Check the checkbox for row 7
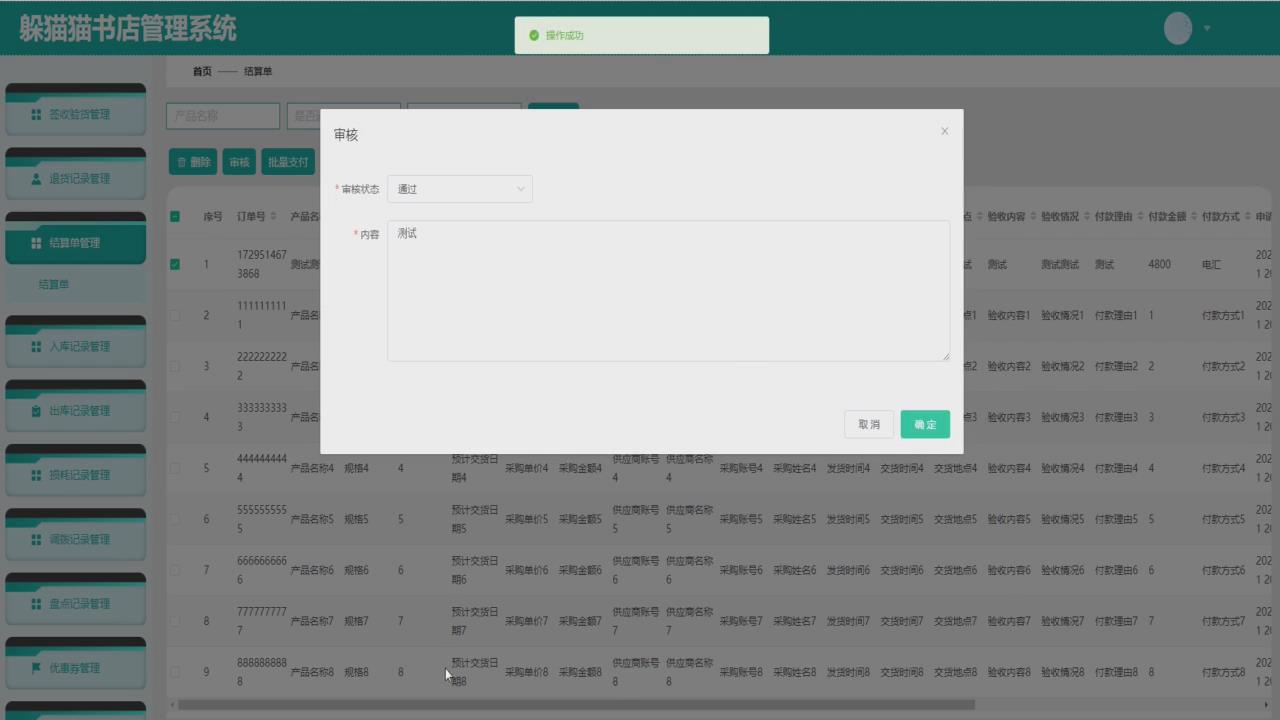 coord(175,570)
